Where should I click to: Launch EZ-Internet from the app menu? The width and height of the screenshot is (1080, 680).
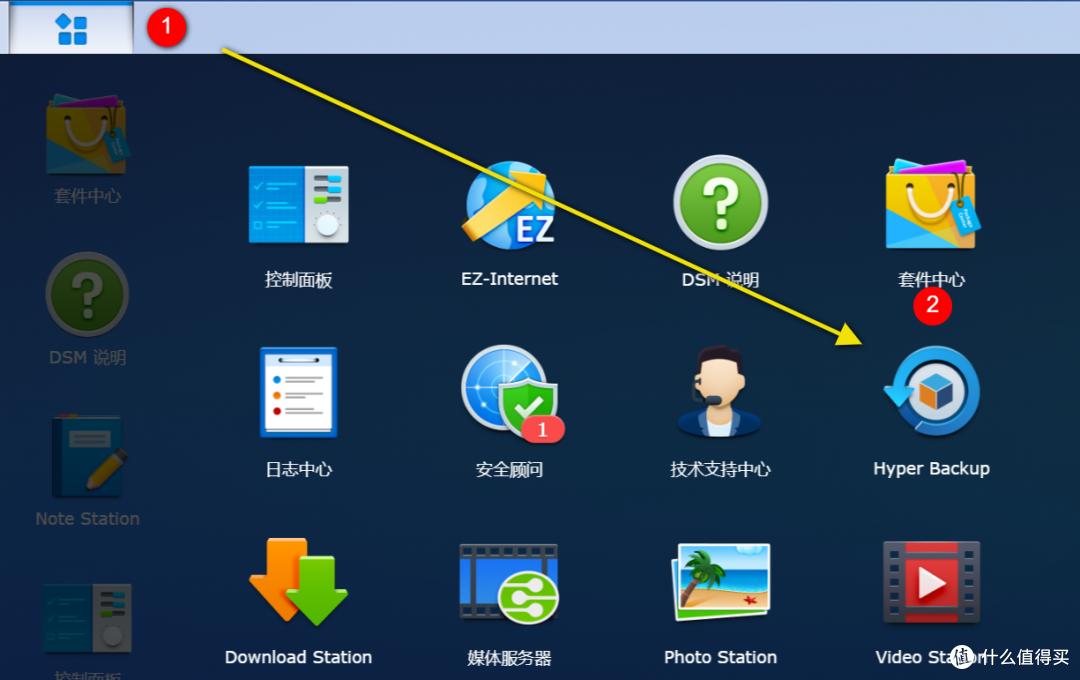pos(510,205)
